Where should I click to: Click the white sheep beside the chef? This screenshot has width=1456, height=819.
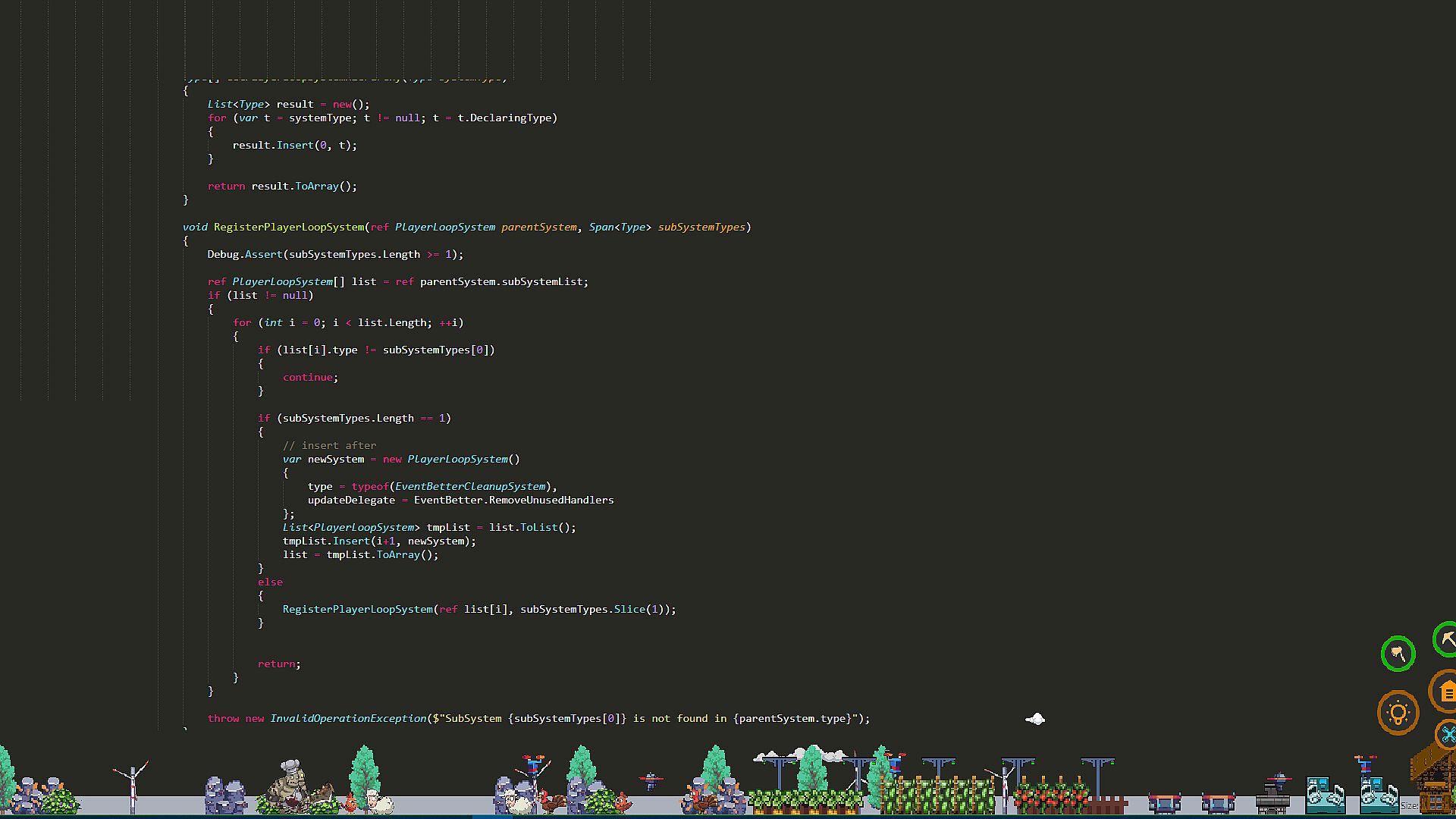coord(377,801)
